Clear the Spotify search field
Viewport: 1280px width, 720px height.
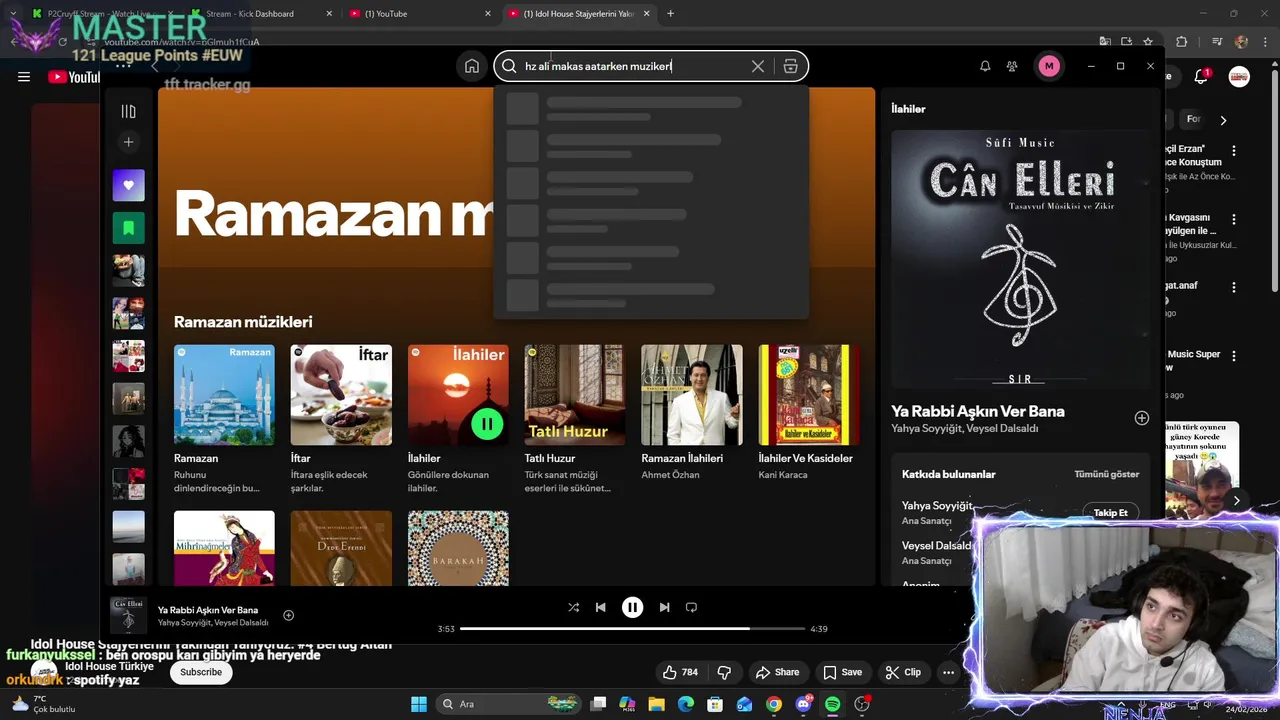[758, 66]
